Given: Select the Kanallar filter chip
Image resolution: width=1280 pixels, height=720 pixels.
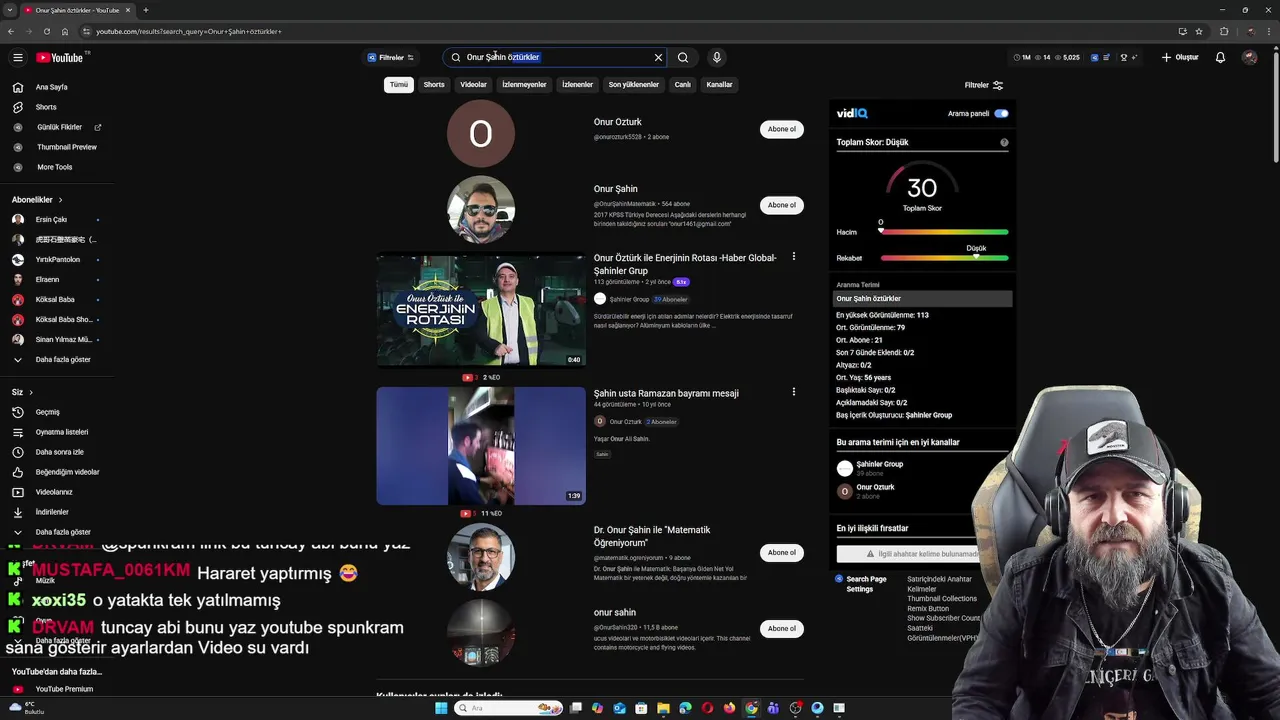Looking at the screenshot, I should pyautogui.click(x=719, y=85).
